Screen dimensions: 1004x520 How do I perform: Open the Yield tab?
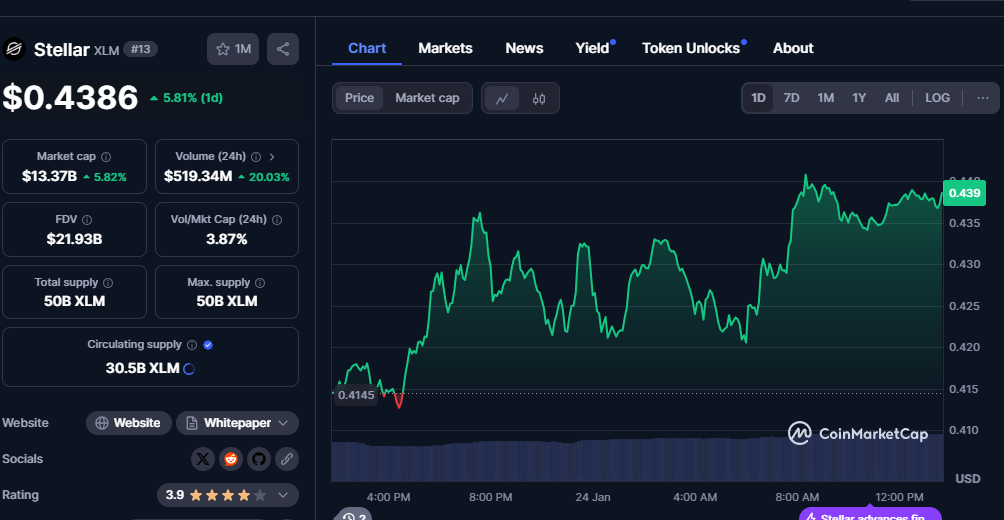tap(592, 48)
